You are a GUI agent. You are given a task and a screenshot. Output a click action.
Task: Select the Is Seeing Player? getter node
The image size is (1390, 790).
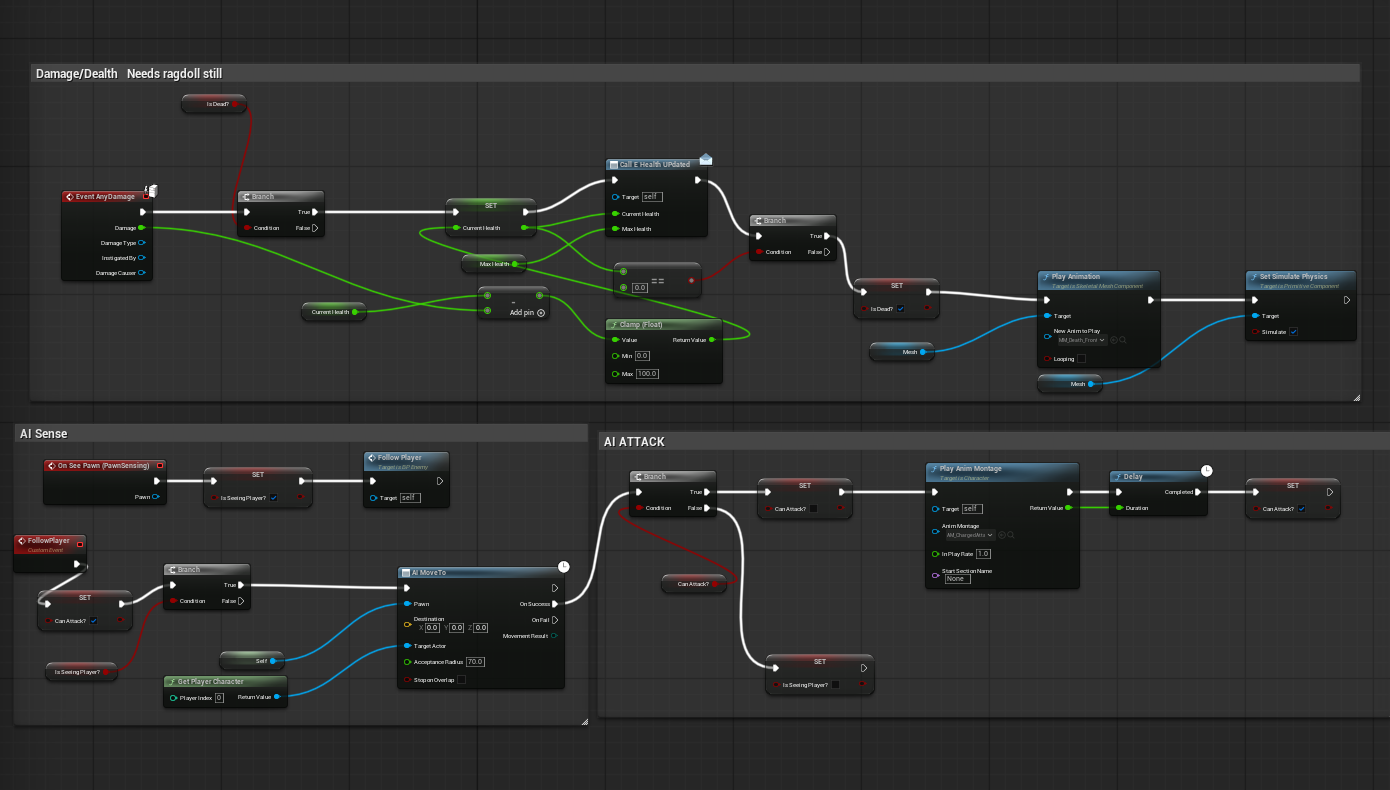click(82, 673)
